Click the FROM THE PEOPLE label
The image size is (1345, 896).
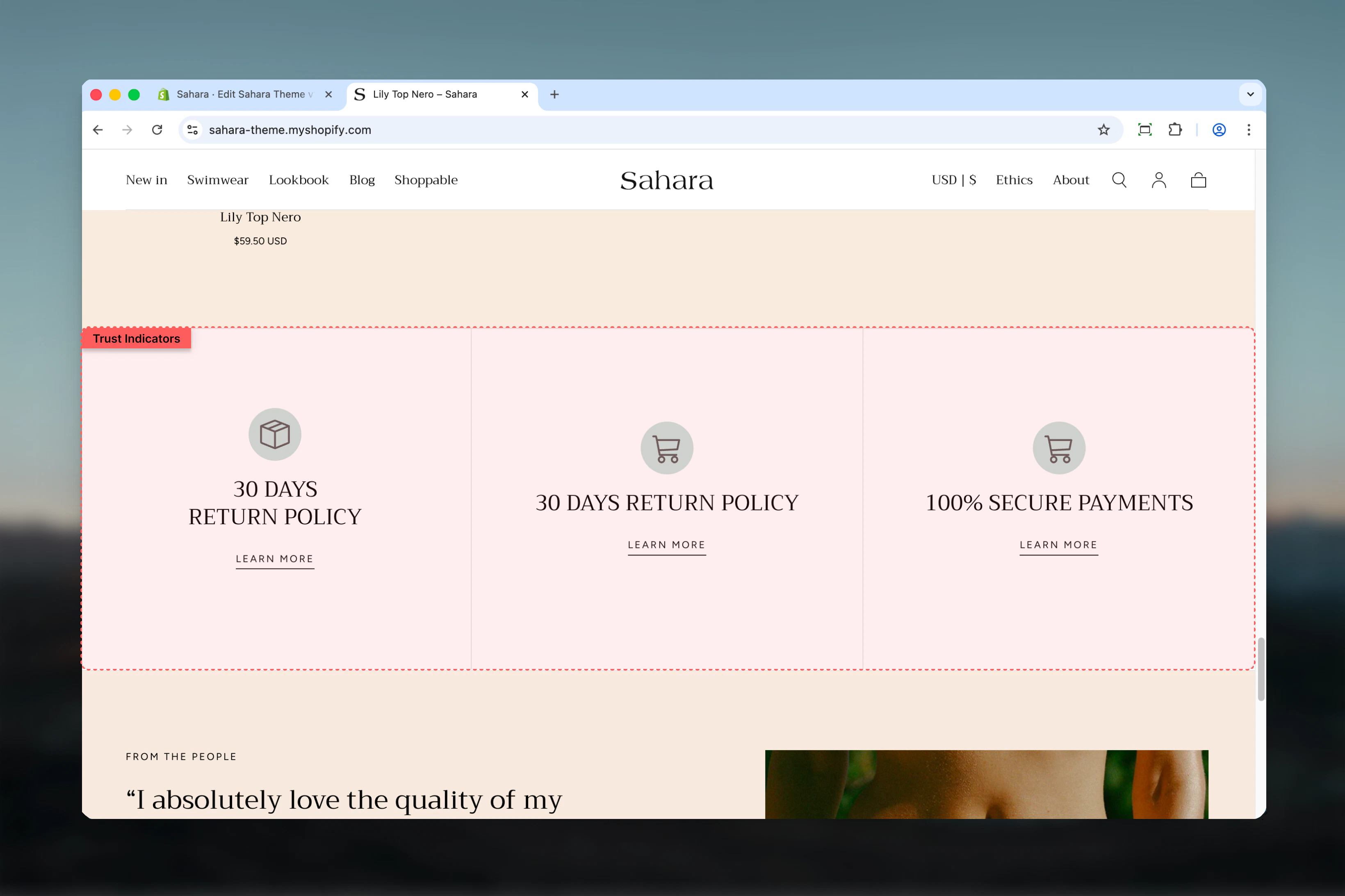coord(180,757)
